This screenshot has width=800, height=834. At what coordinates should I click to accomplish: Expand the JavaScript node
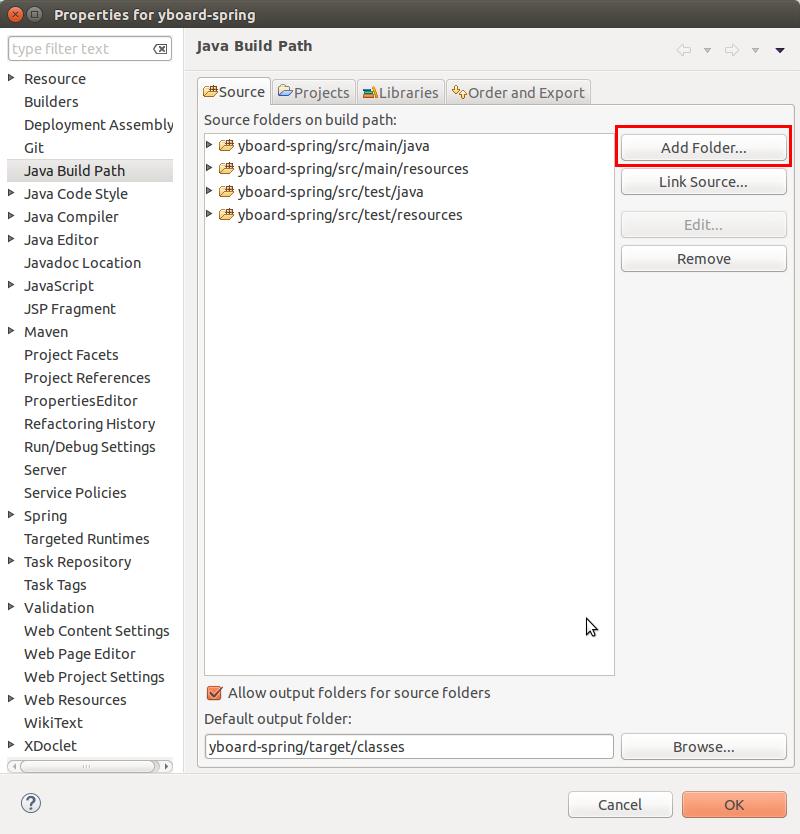pyautogui.click(x=11, y=285)
